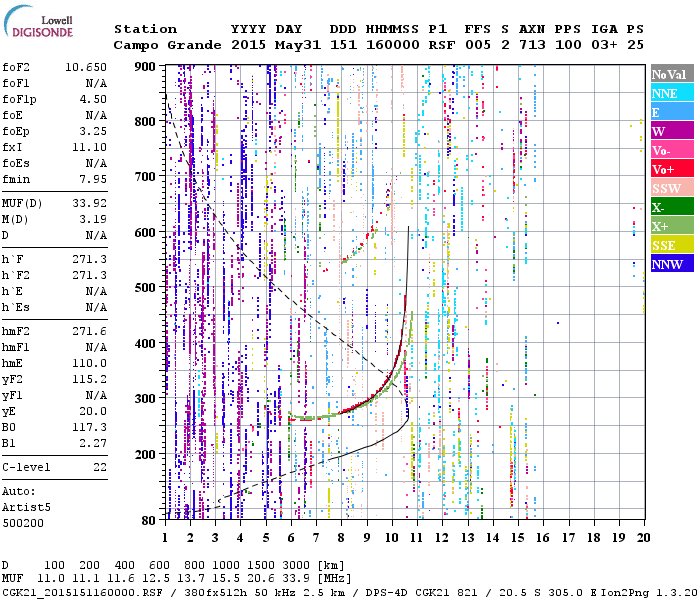This screenshot has width=700, height=600.
Task: Click the h`F2 value 271.3
Action: click(90, 275)
